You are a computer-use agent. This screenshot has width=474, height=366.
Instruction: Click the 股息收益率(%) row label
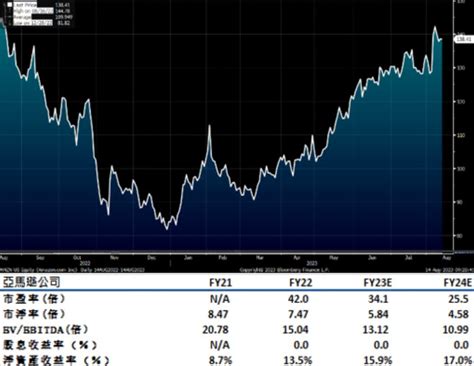click(x=50, y=345)
